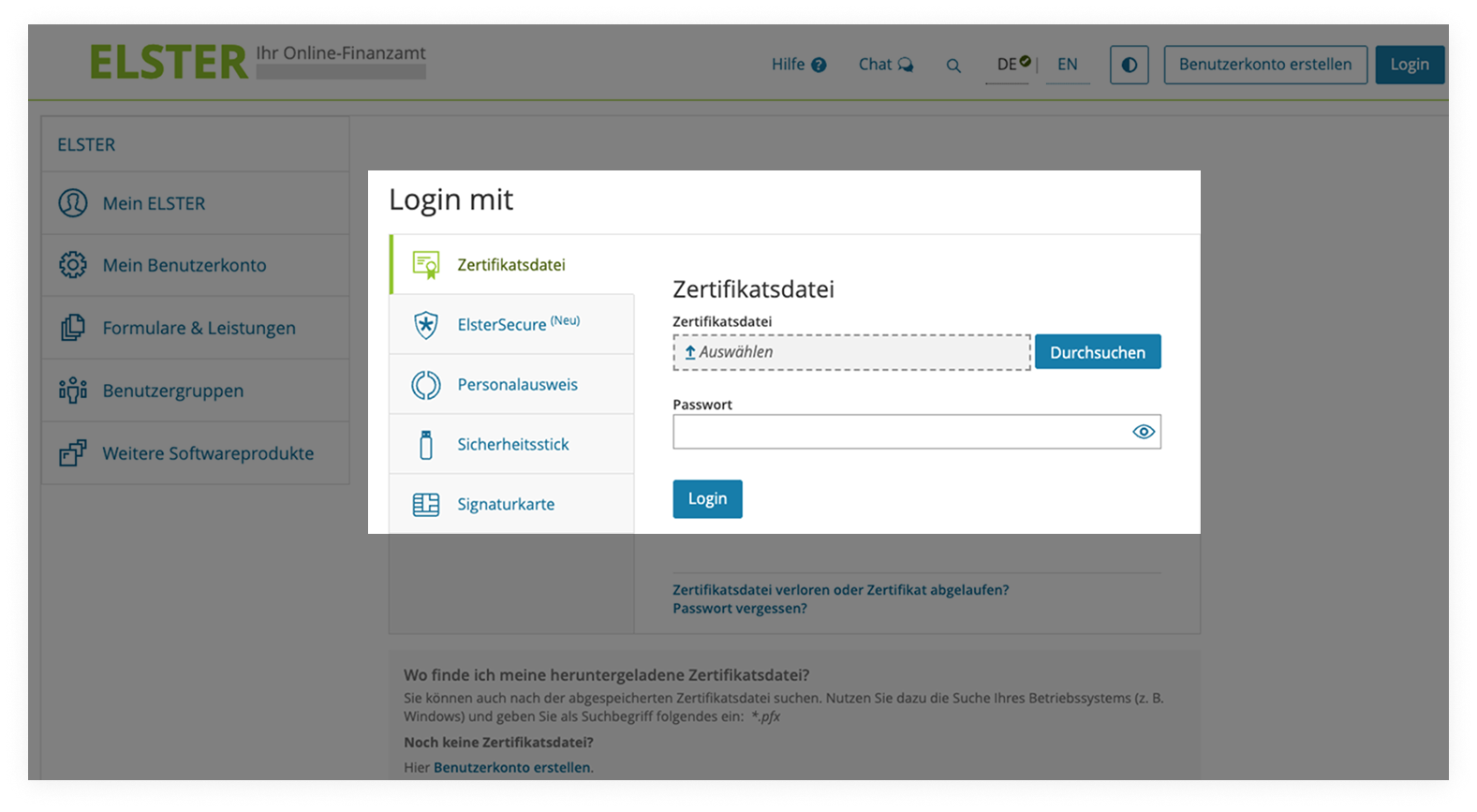
Task: Switch language to EN
Action: click(x=1068, y=65)
